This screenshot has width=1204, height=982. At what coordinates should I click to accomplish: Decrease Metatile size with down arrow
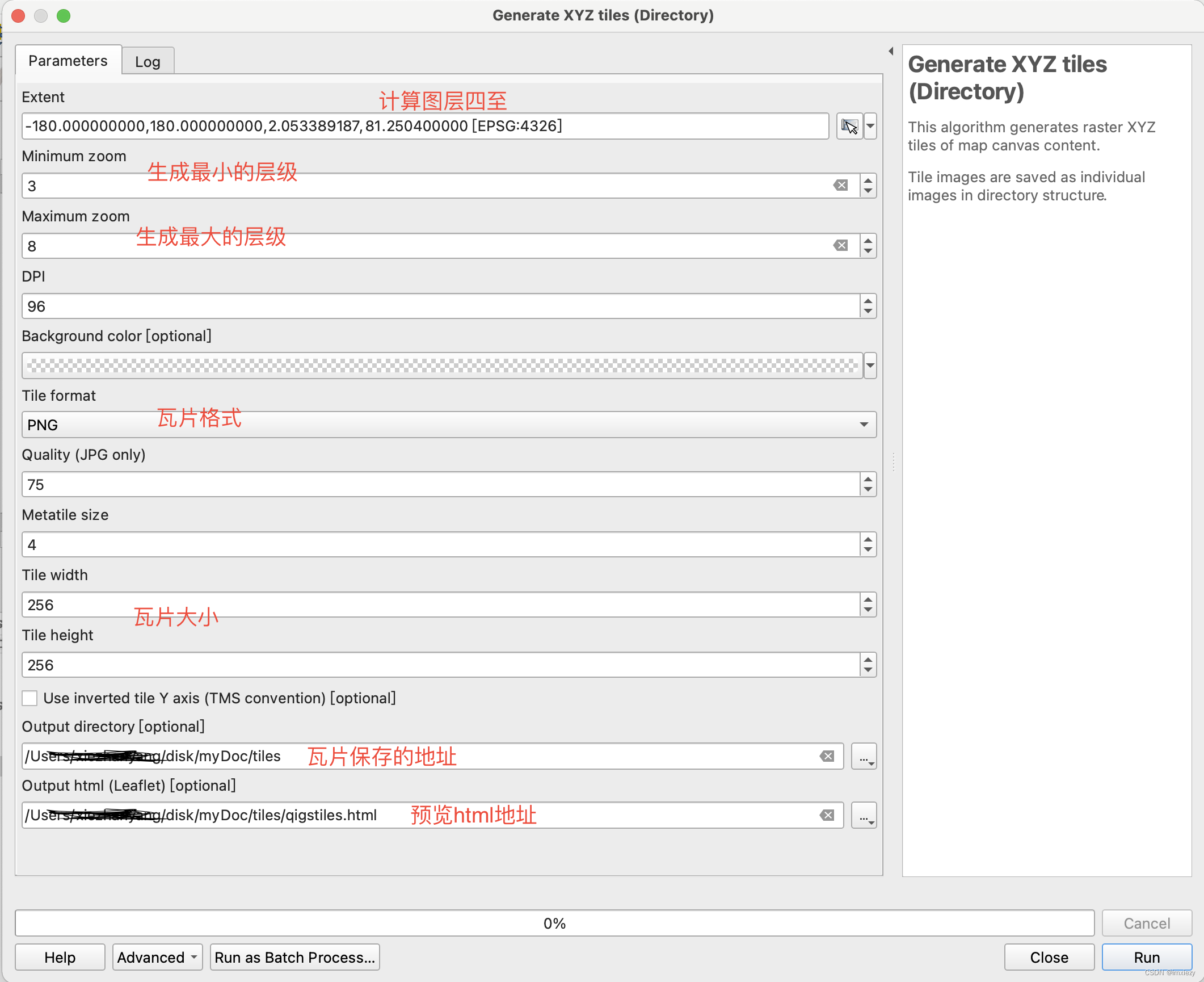pyautogui.click(x=868, y=550)
